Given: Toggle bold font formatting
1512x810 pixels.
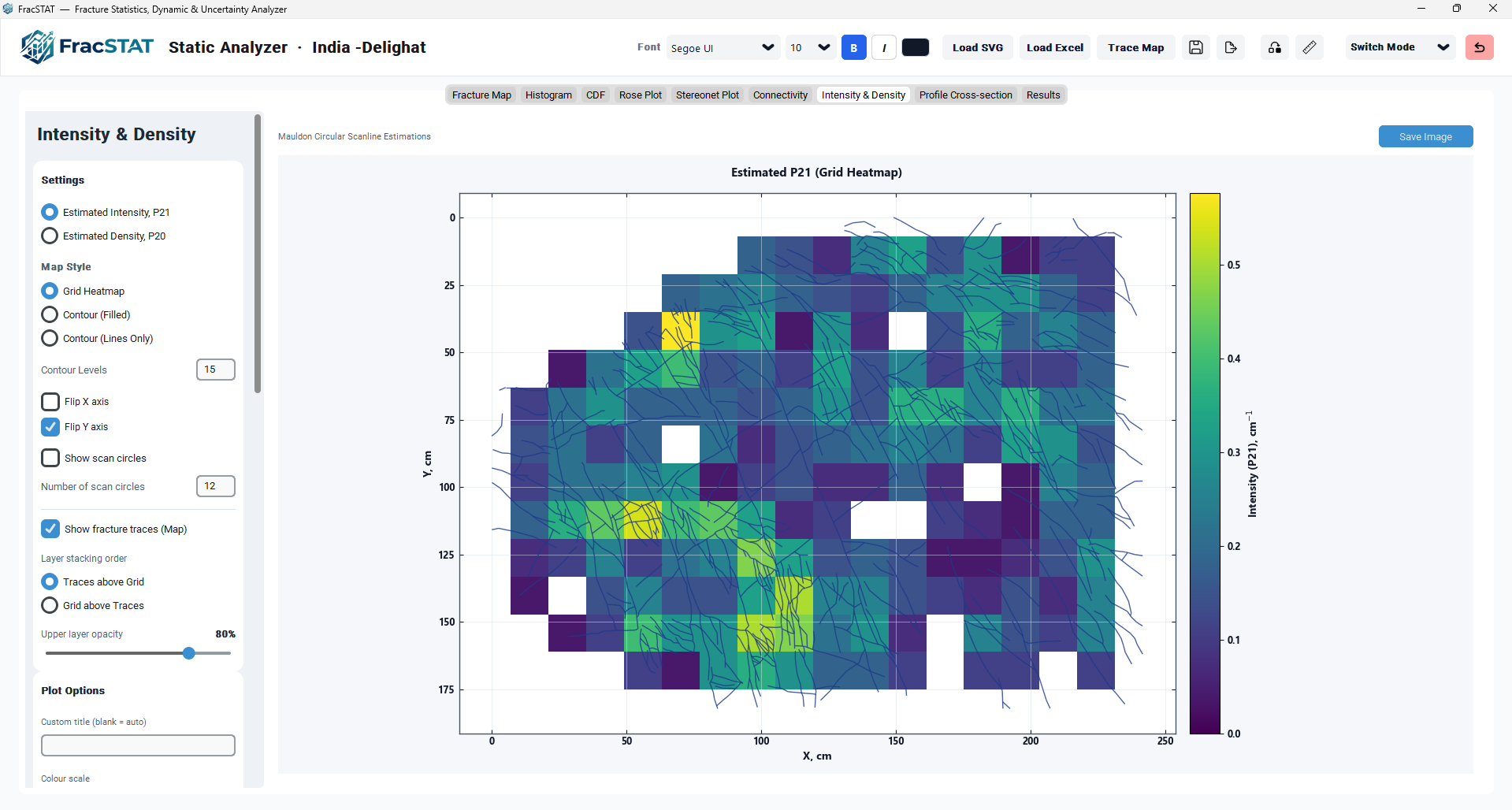Looking at the screenshot, I should (x=854, y=47).
